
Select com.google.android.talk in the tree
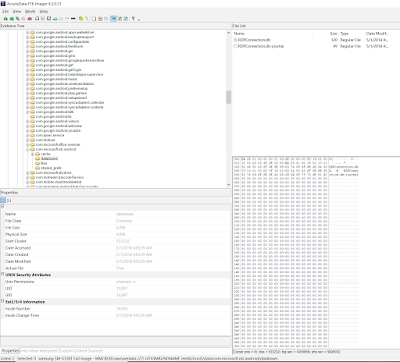(x=54, y=112)
